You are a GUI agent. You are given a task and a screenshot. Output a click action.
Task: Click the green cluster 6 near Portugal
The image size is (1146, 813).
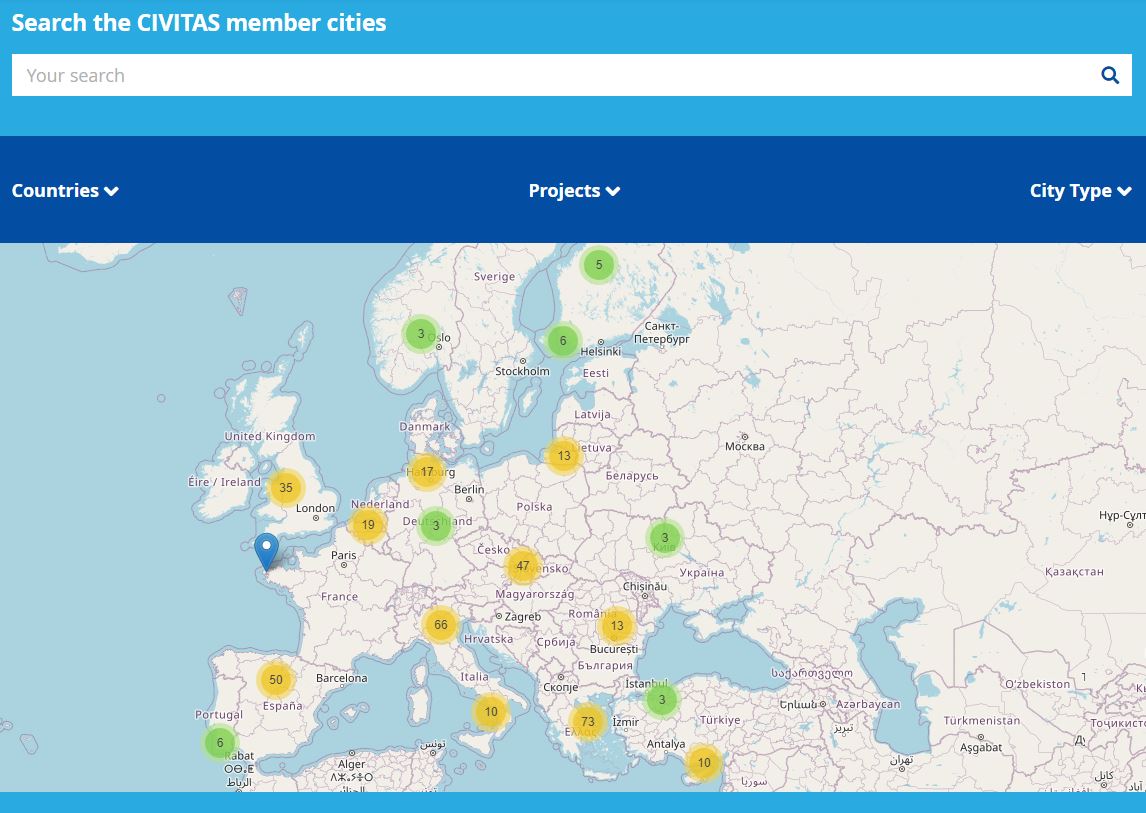[x=219, y=743]
